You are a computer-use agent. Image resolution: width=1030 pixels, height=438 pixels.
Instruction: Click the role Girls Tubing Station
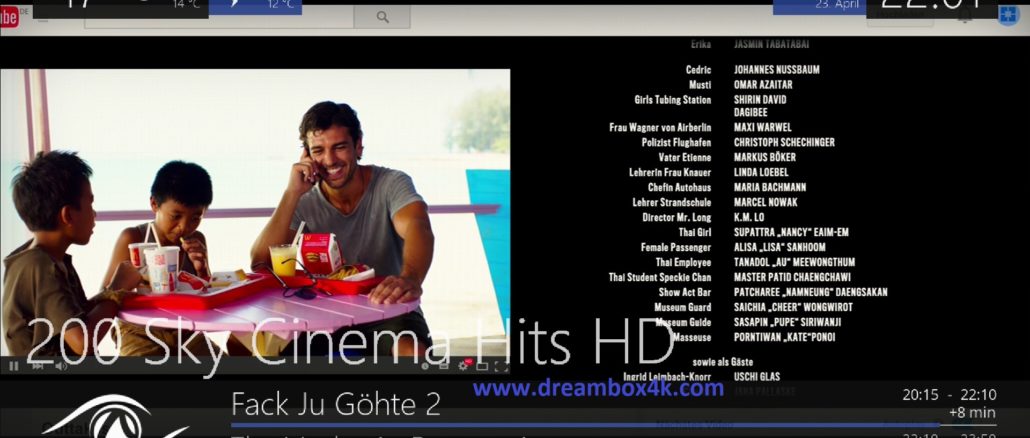(x=673, y=100)
